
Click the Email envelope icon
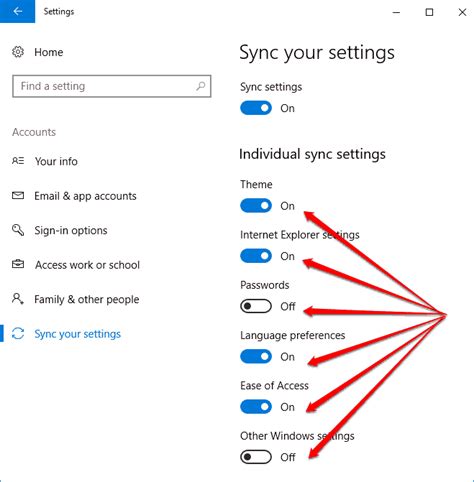pyautogui.click(x=18, y=195)
